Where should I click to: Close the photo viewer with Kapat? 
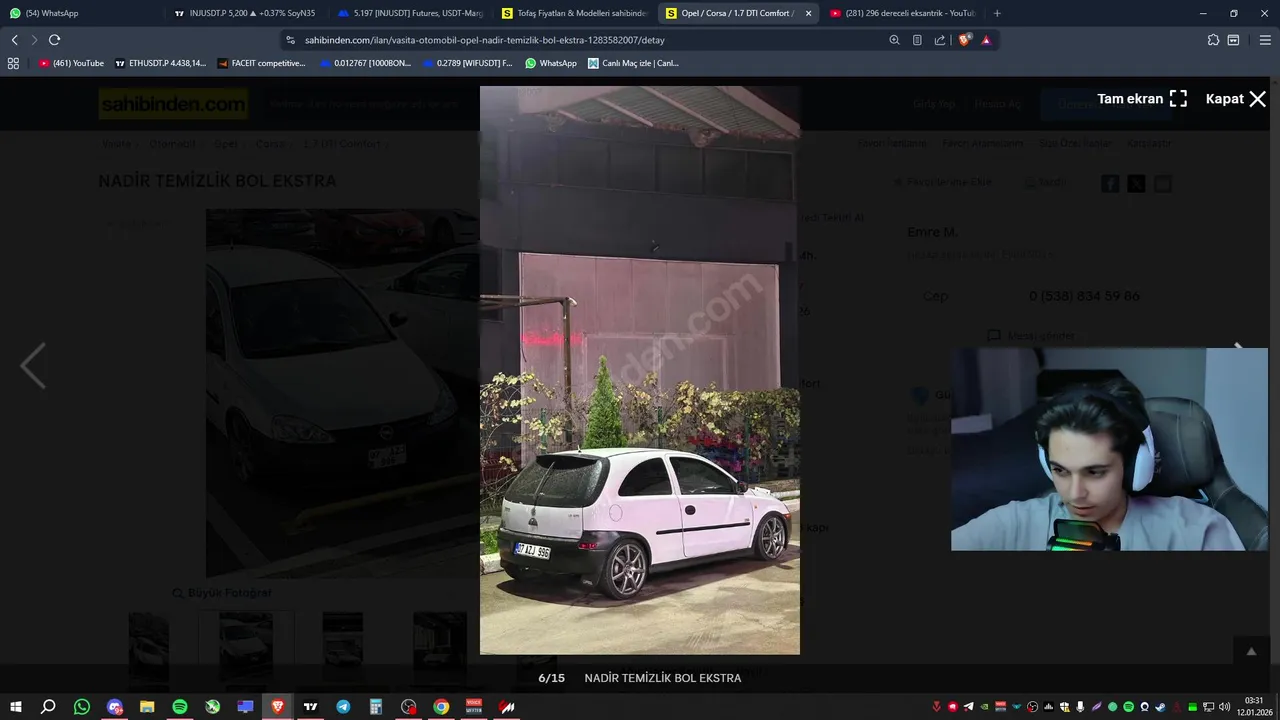(x=1236, y=99)
